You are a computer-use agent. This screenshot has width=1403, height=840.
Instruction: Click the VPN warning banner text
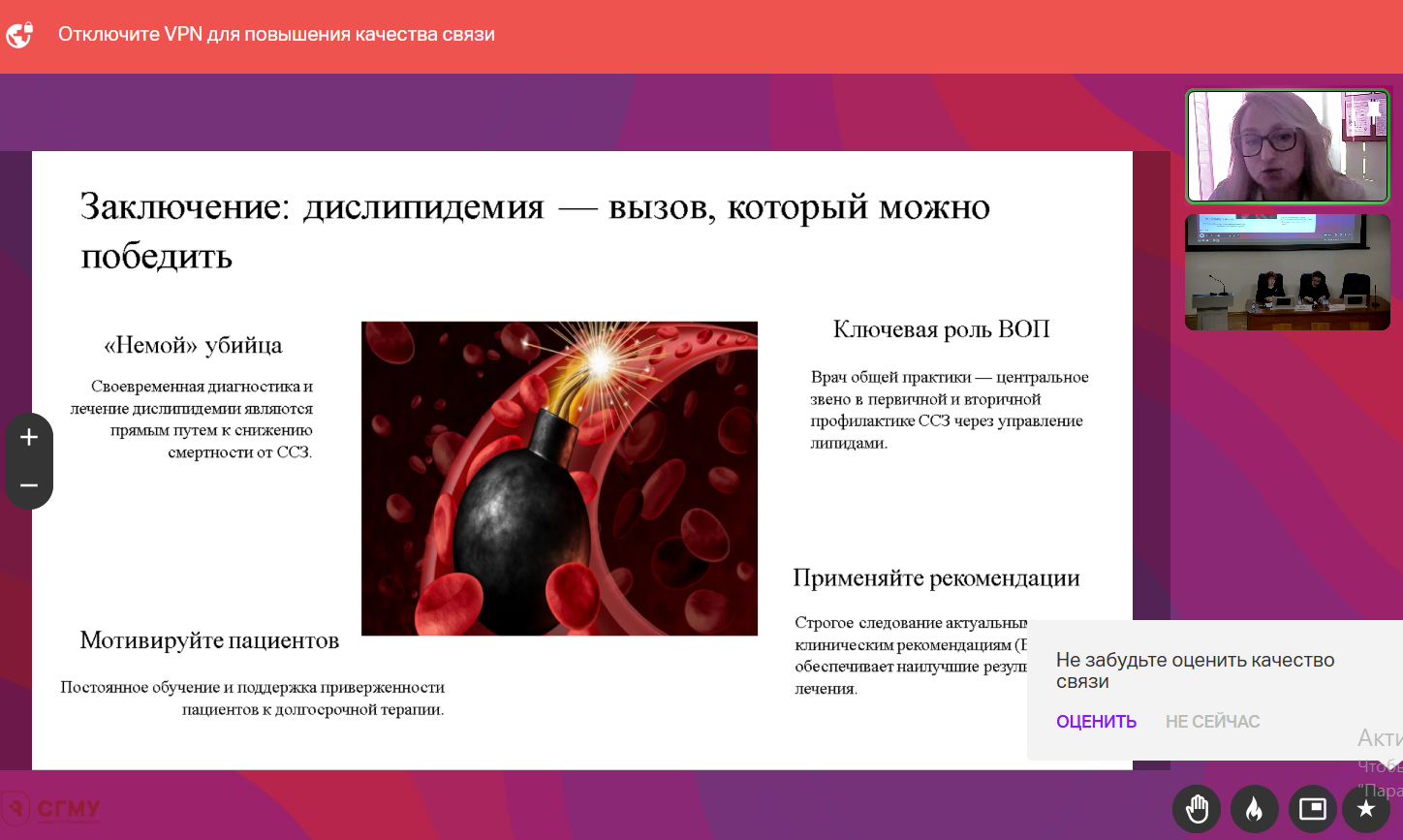pos(276,35)
